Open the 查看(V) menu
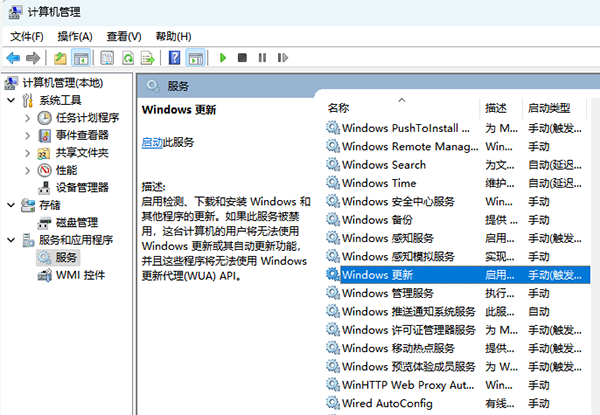The image size is (600, 415). [x=124, y=37]
